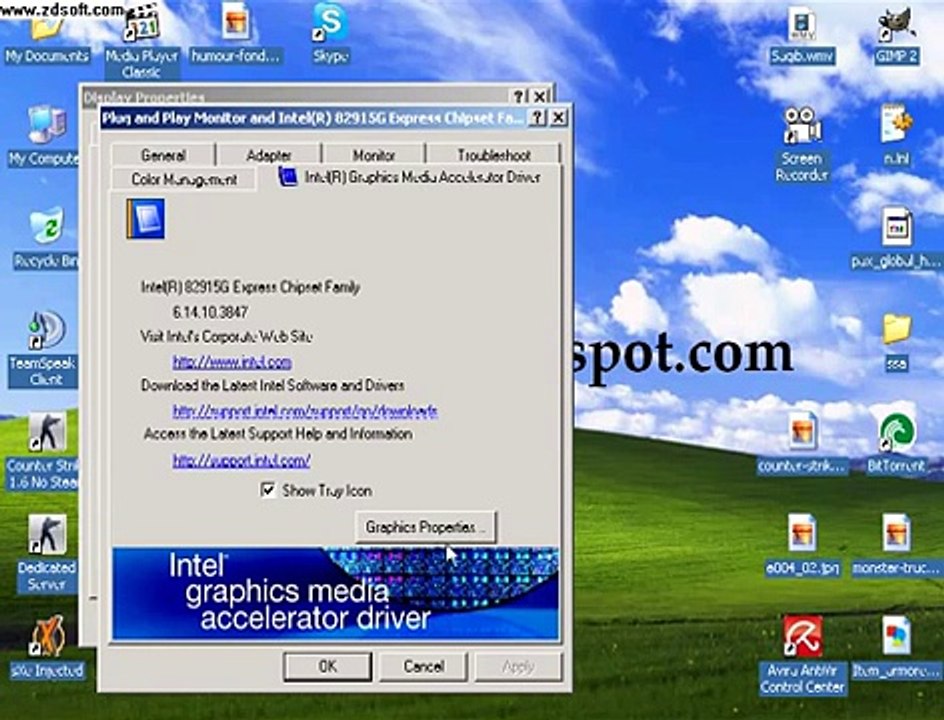Click Cancel in the dialog

(x=424, y=666)
